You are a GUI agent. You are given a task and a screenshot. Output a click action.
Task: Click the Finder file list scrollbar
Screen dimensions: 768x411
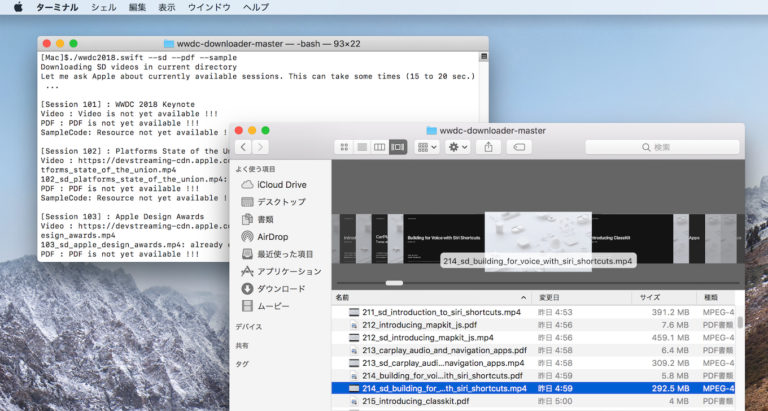tap(740, 322)
